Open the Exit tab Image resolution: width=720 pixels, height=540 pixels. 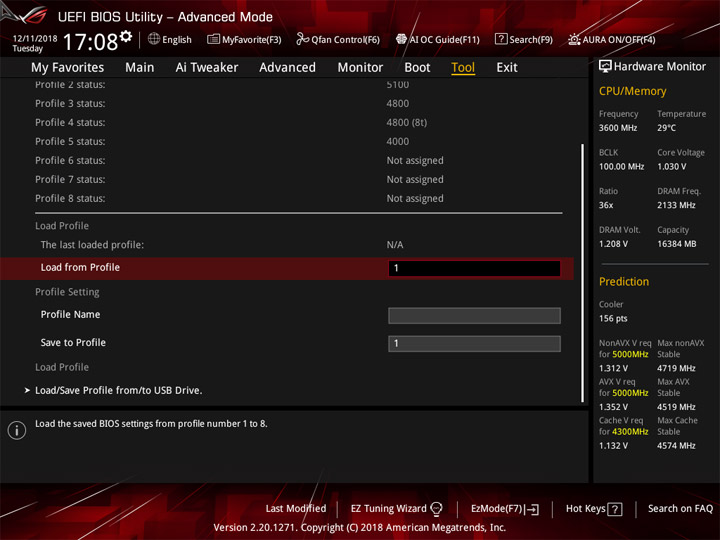pyautogui.click(x=507, y=68)
